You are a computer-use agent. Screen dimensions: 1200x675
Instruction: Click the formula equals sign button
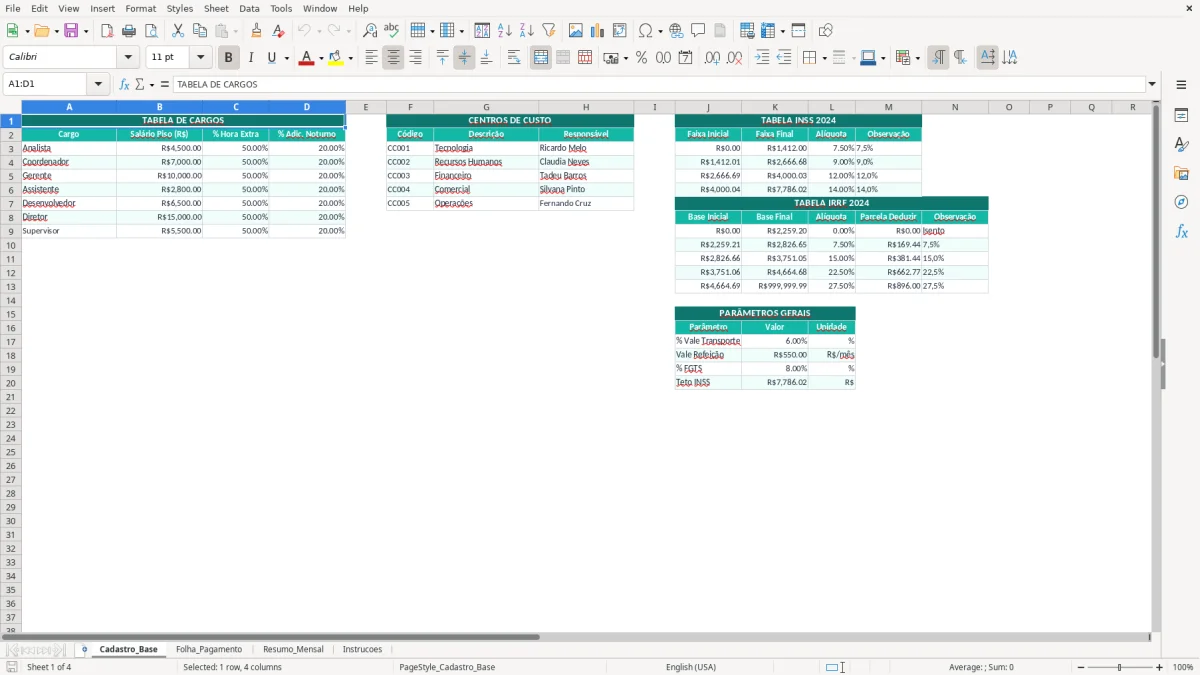click(x=165, y=85)
